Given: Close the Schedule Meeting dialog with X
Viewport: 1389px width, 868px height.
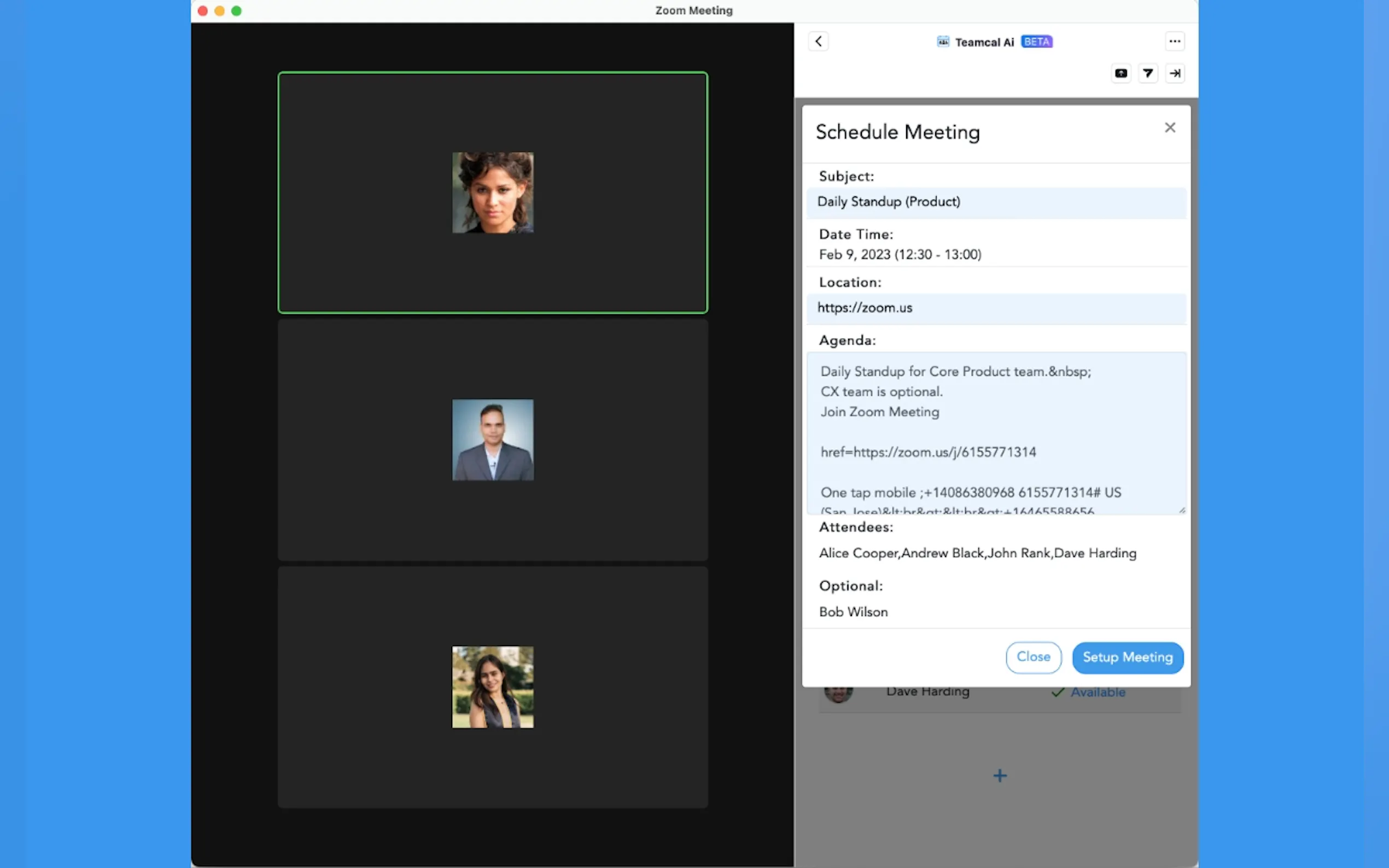Looking at the screenshot, I should point(1169,127).
